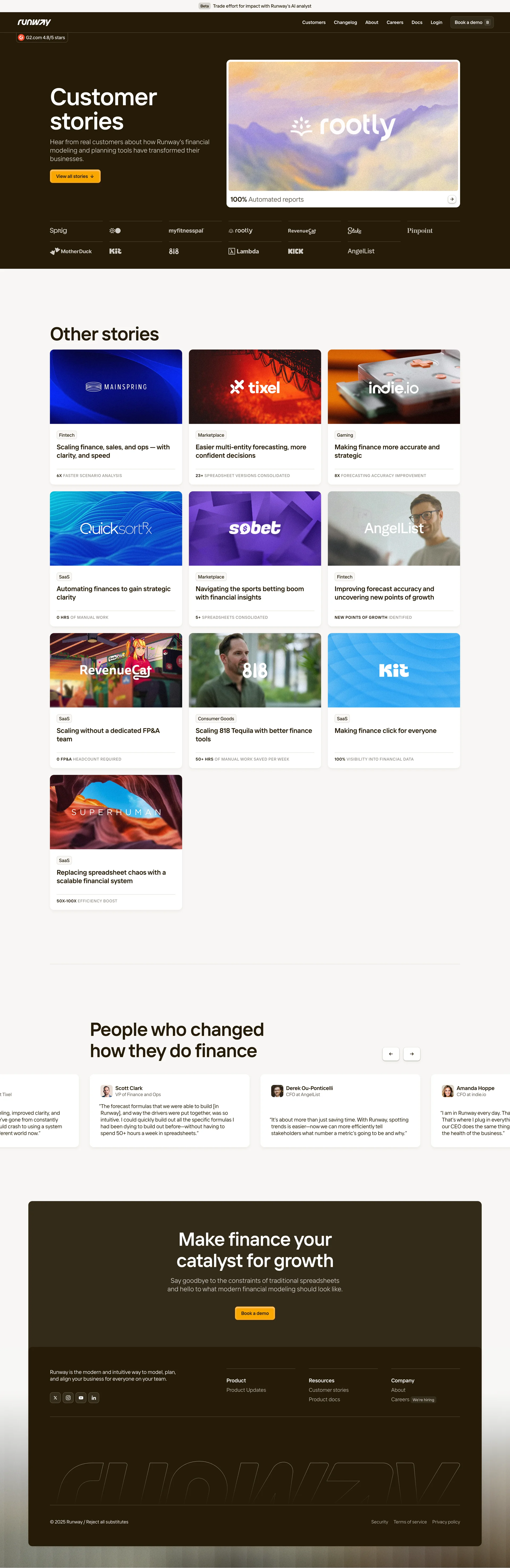Open the Privacy policy footer link
This screenshot has width=510, height=1568.
tap(446, 1522)
